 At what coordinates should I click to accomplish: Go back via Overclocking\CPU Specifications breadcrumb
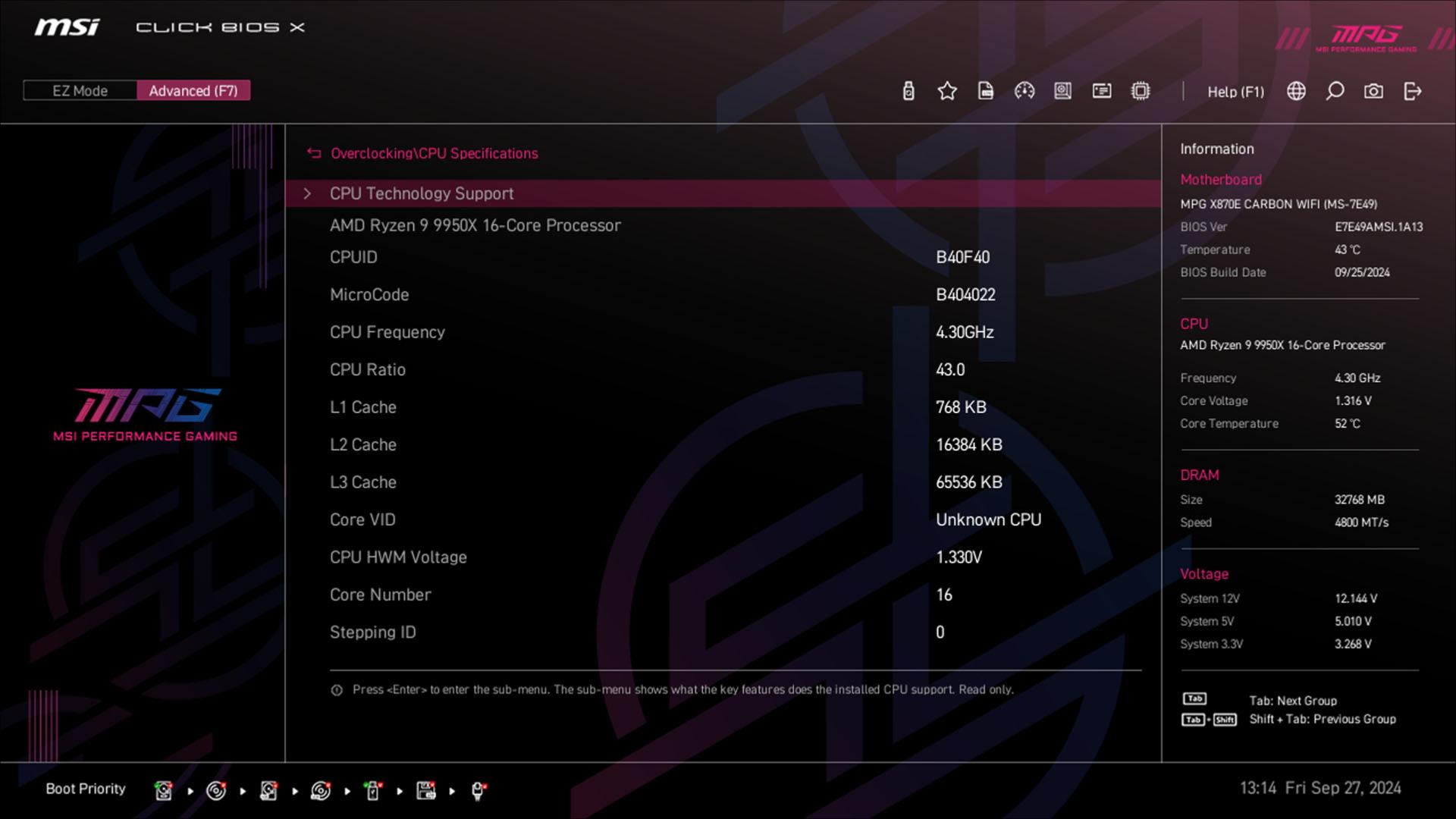point(435,153)
